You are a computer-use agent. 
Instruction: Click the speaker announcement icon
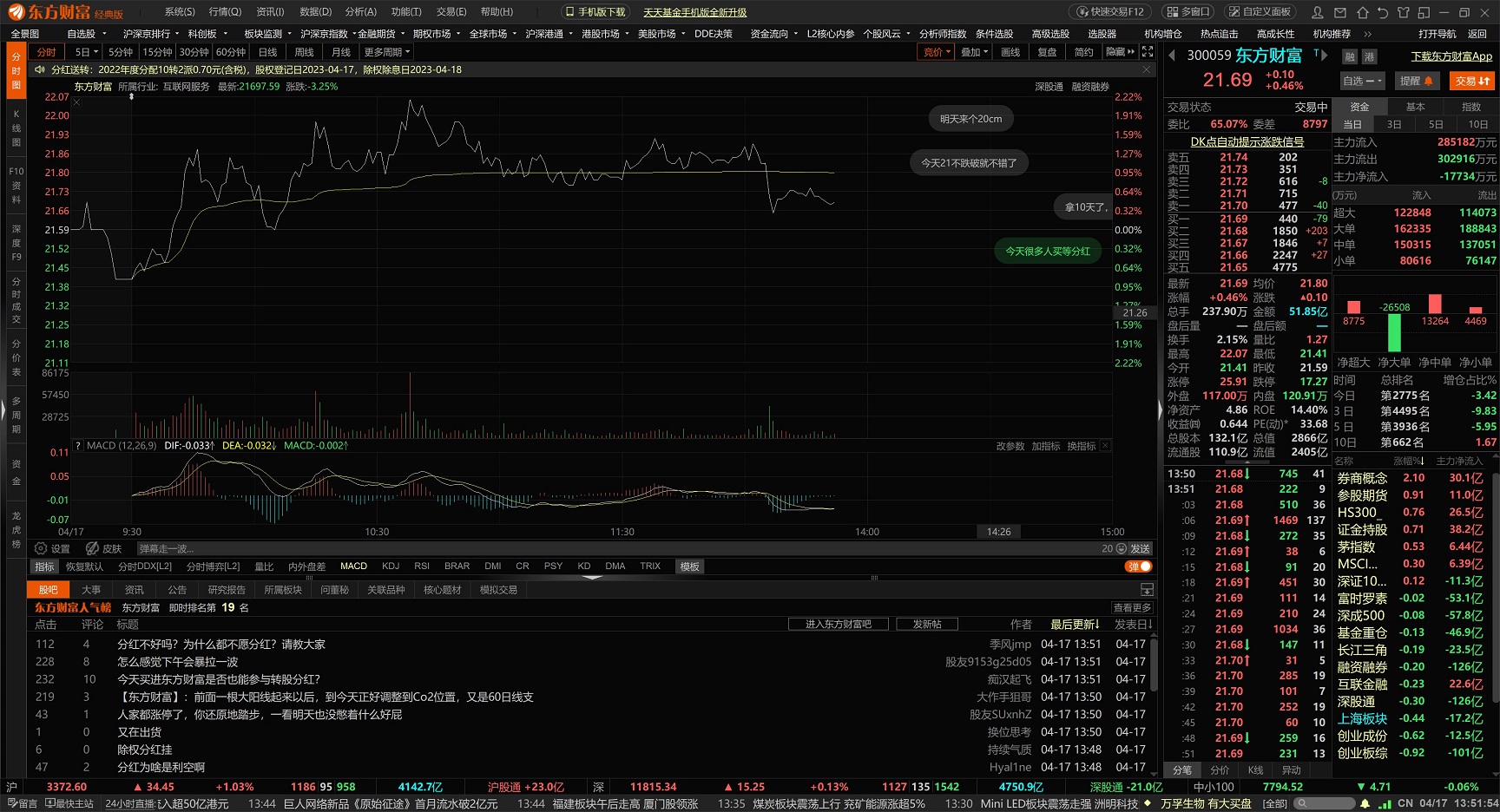40,69
